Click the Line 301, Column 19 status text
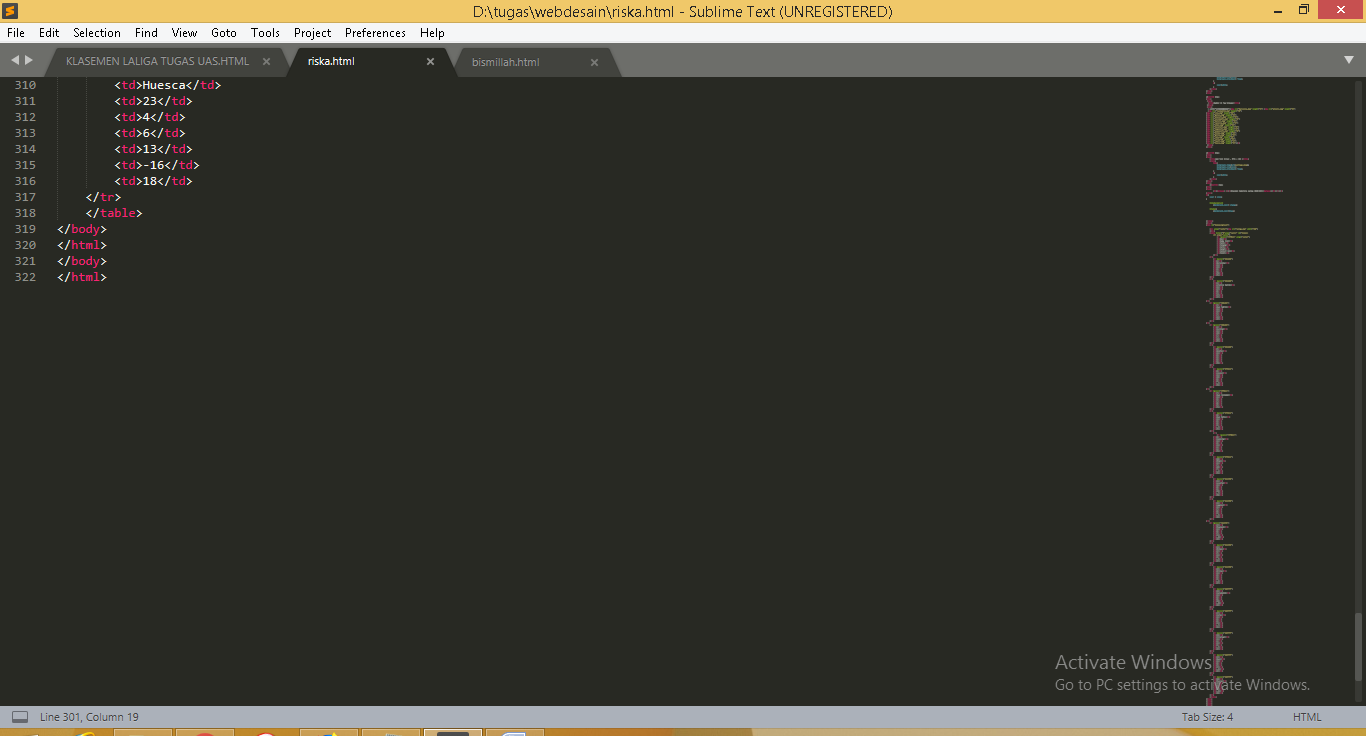1366x736 pixels. pyautogui.click(x=89, y=717)
